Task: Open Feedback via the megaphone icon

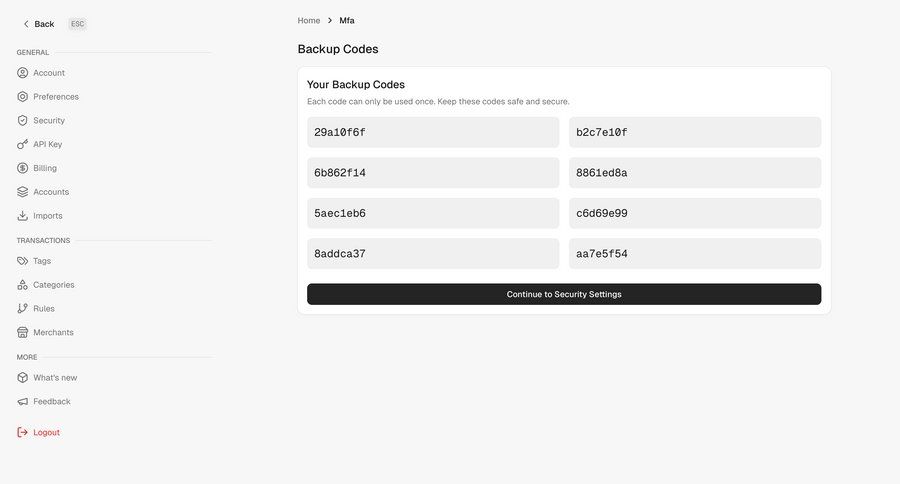Action: [22, 401]
